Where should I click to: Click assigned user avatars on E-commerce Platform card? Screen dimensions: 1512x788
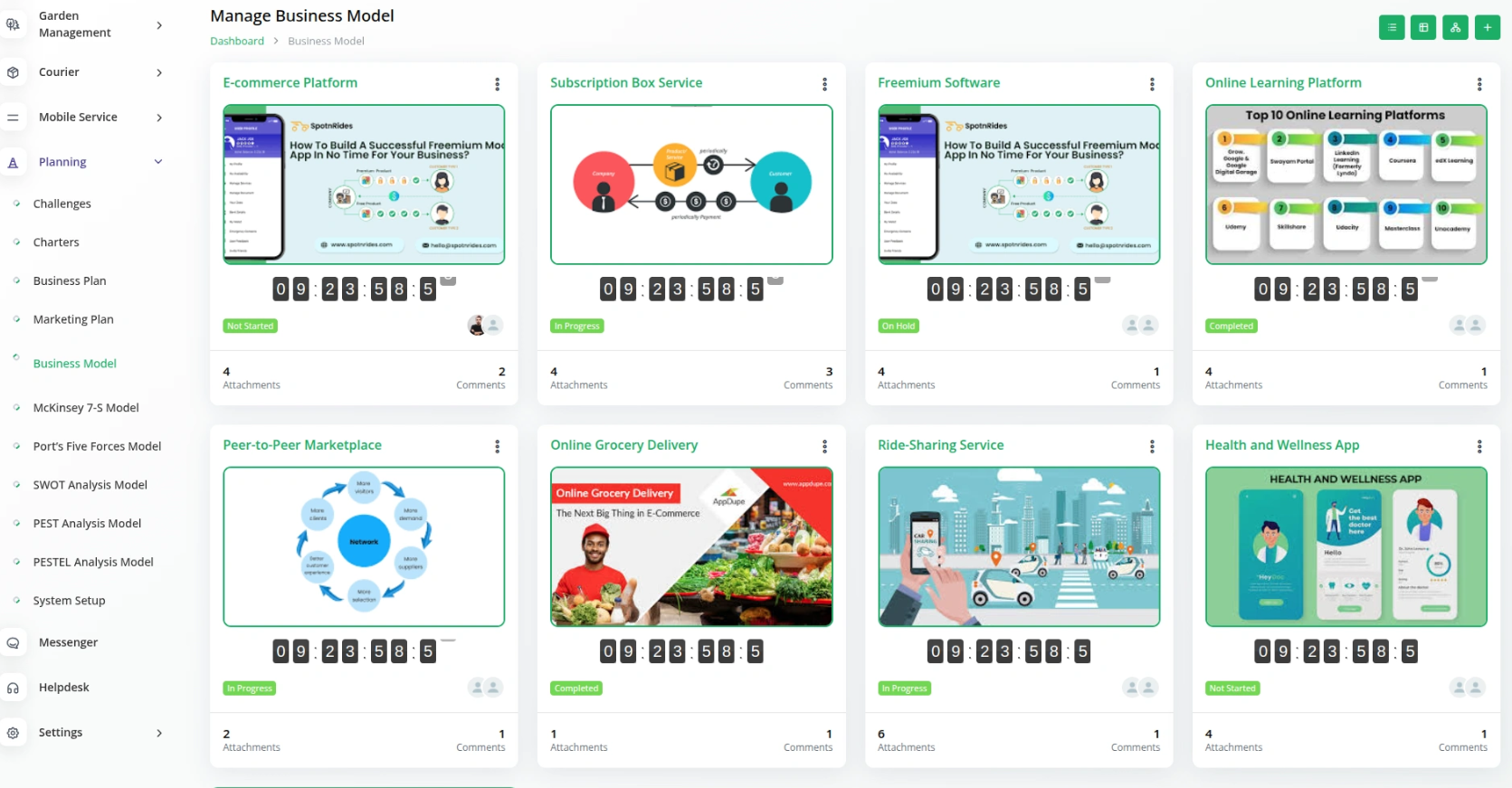tap(485, 325)
